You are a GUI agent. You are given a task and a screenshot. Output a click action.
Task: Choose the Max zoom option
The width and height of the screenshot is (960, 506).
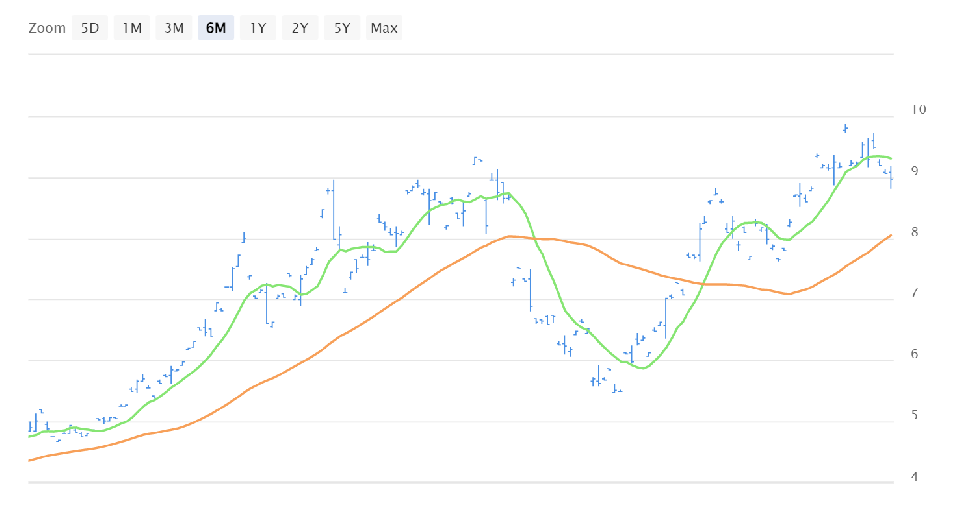point(384,28)
